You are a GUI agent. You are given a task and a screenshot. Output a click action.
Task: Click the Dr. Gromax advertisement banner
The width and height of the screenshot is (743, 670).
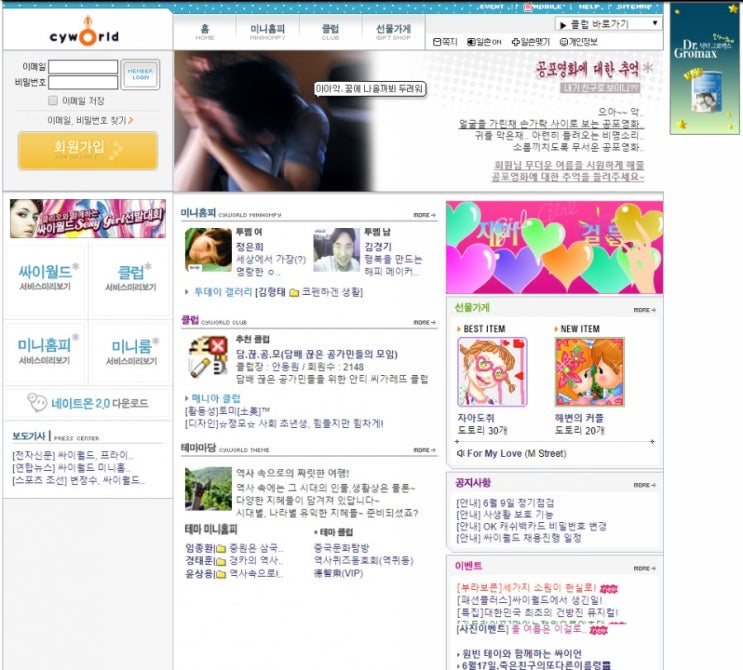coord(705,69)
